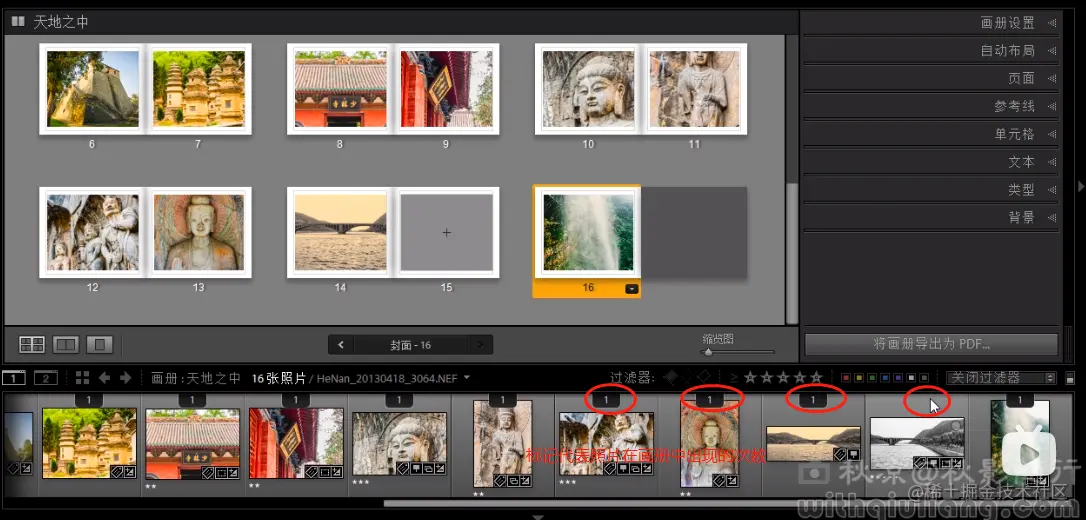
Task: Select page 8 Shaolin gate thumbnail
Action: tap(341, 89)
